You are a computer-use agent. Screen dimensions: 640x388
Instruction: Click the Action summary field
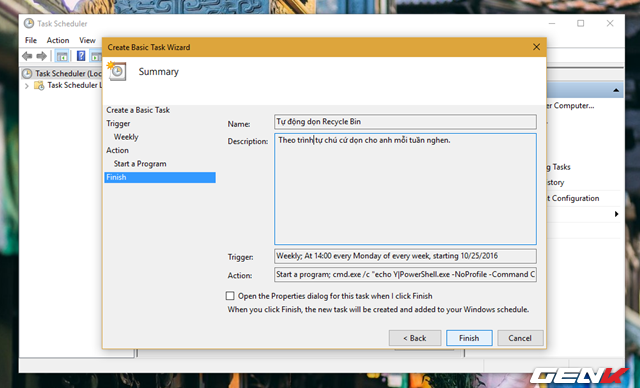(x=405, y=275)
